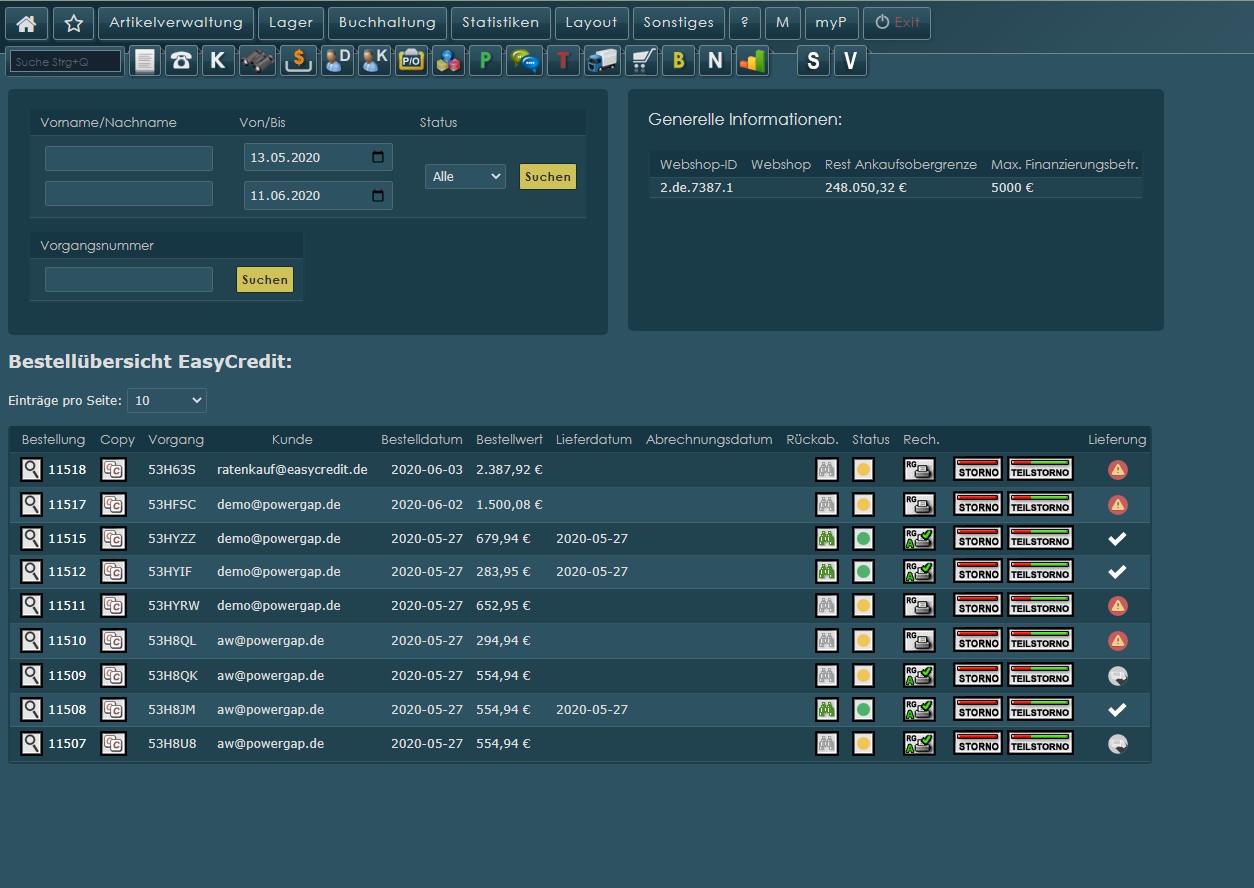Click Webshop-ID value 2.de.7387.1
Viewport: 1254px width, 888px height.
[696, 187]
